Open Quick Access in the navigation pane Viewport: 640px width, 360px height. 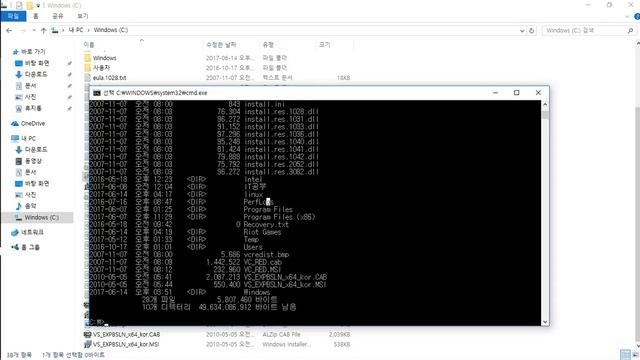(29, 52)
